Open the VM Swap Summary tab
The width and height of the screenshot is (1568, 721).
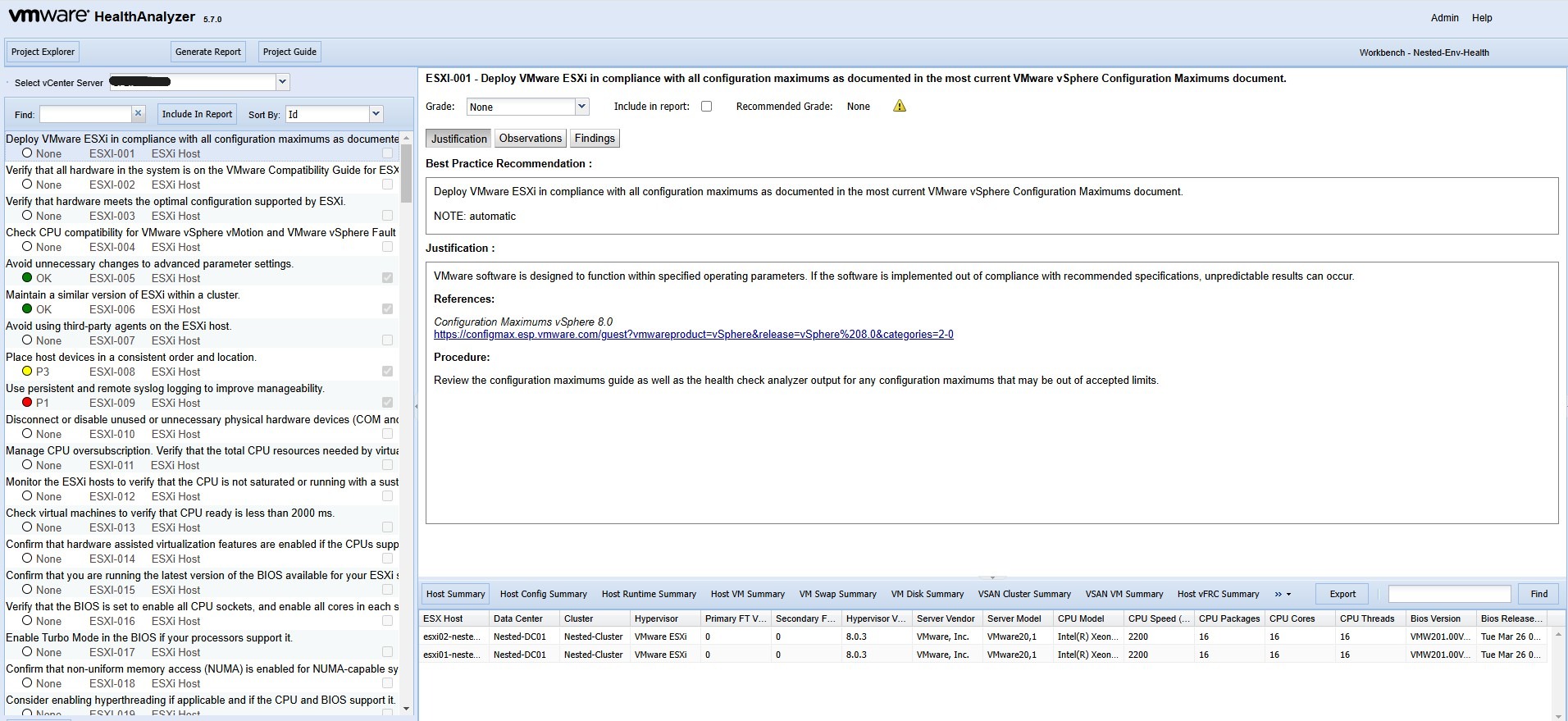(838, 594)
